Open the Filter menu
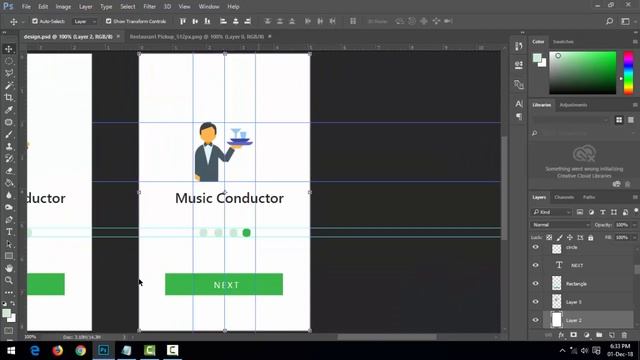This screenshot has width=640, height=360. pyautogui.click(x=149, y=7)
